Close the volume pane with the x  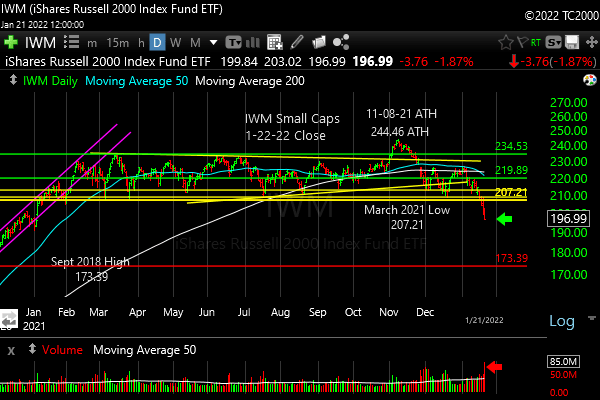coord(11,350)
